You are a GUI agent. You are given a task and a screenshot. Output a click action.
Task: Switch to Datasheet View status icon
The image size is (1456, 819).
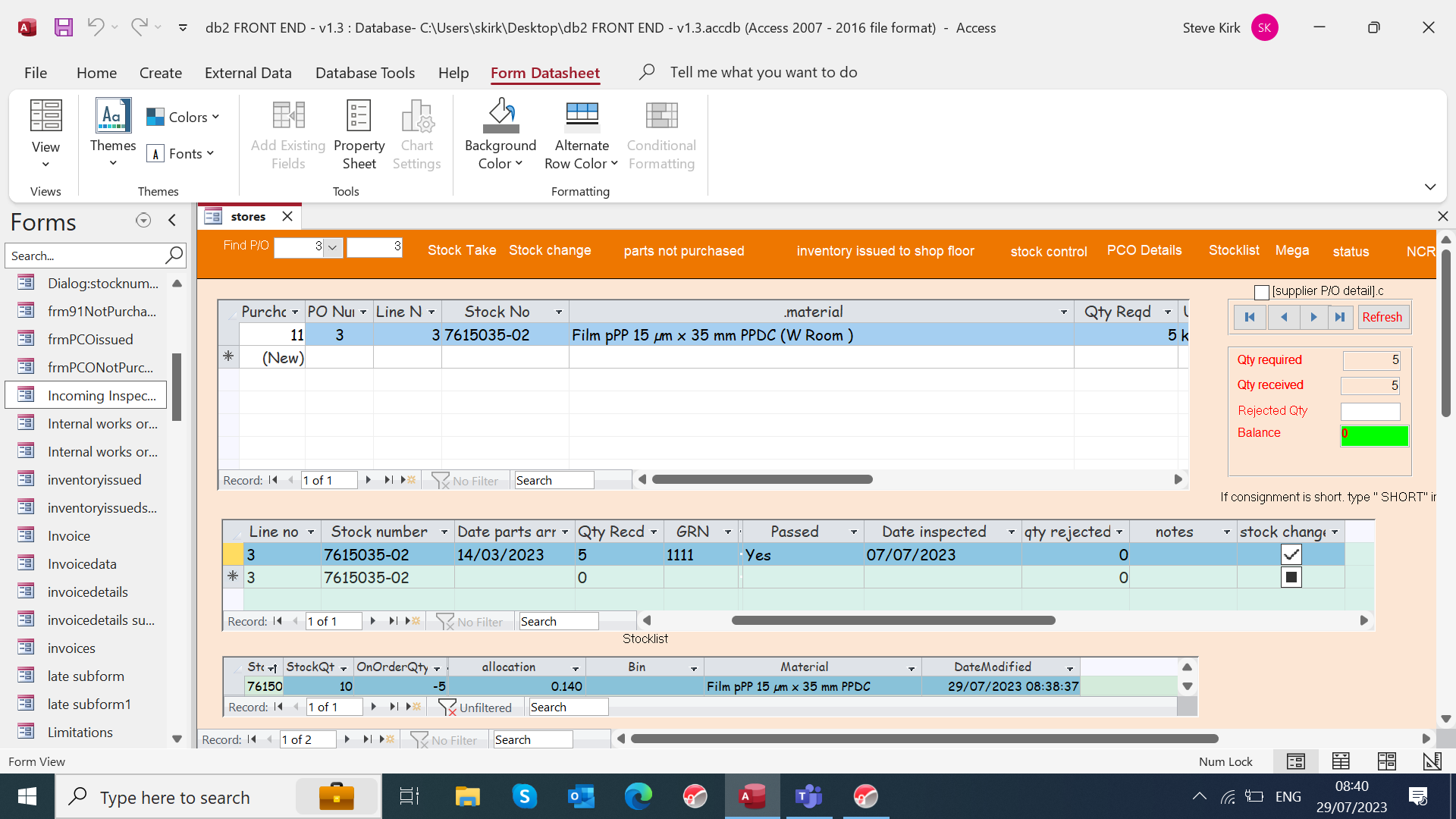click(1341, 761)
